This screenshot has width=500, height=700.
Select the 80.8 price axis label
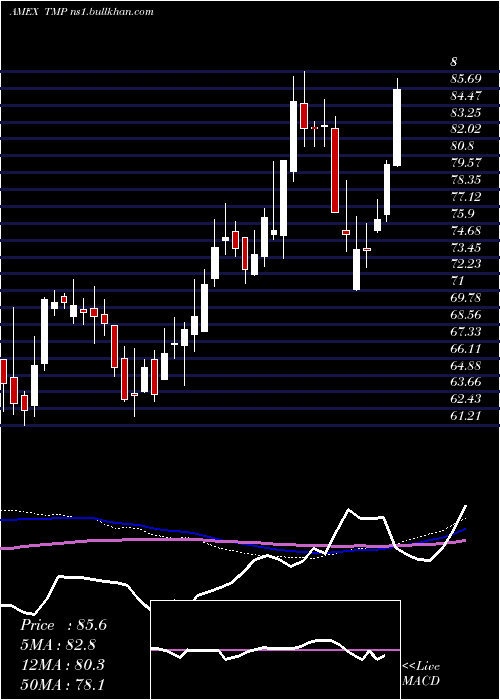tap(462, 146)
